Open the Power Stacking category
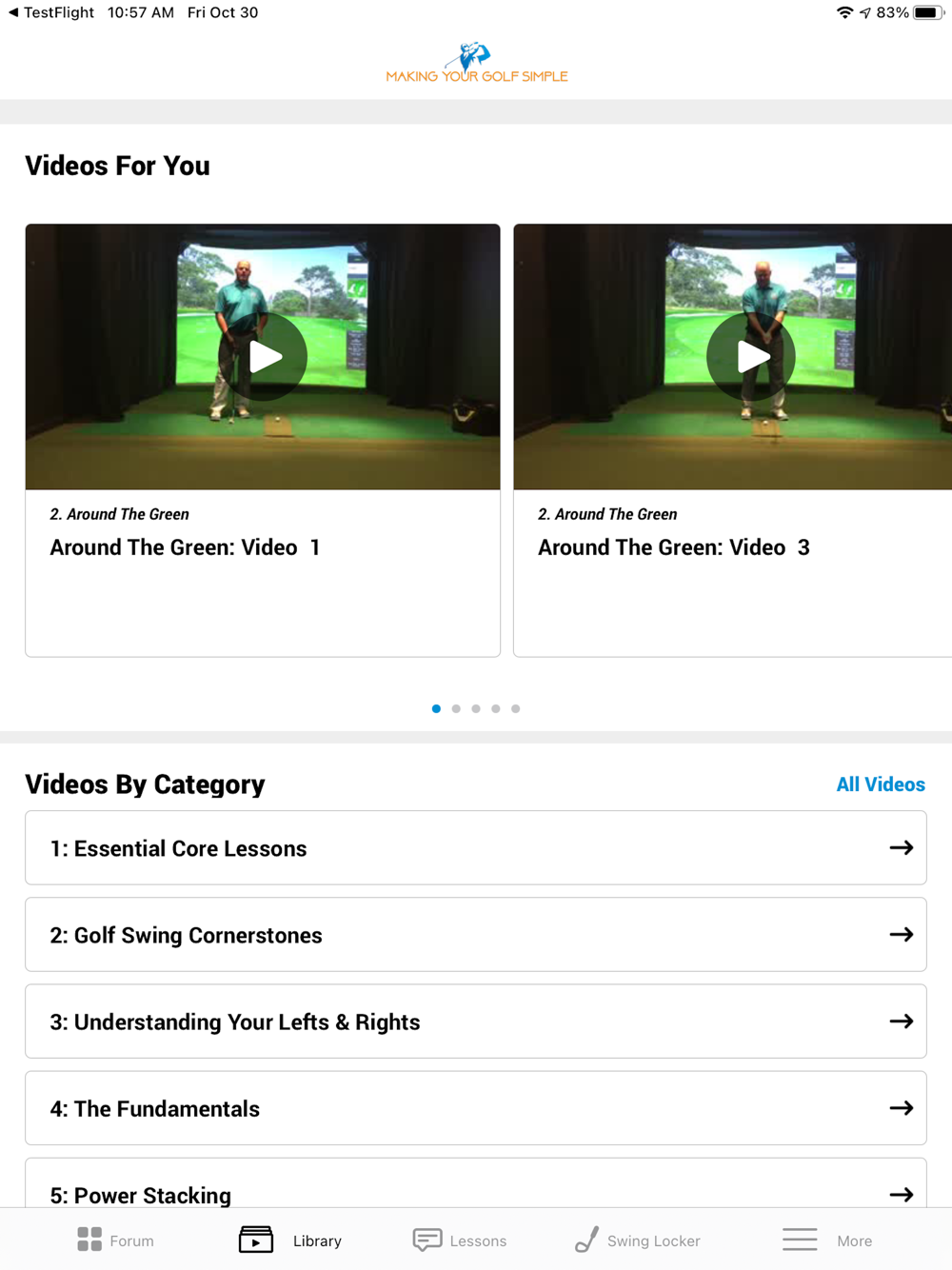Screen dimensions: 952x1270 coord(476,1183)
